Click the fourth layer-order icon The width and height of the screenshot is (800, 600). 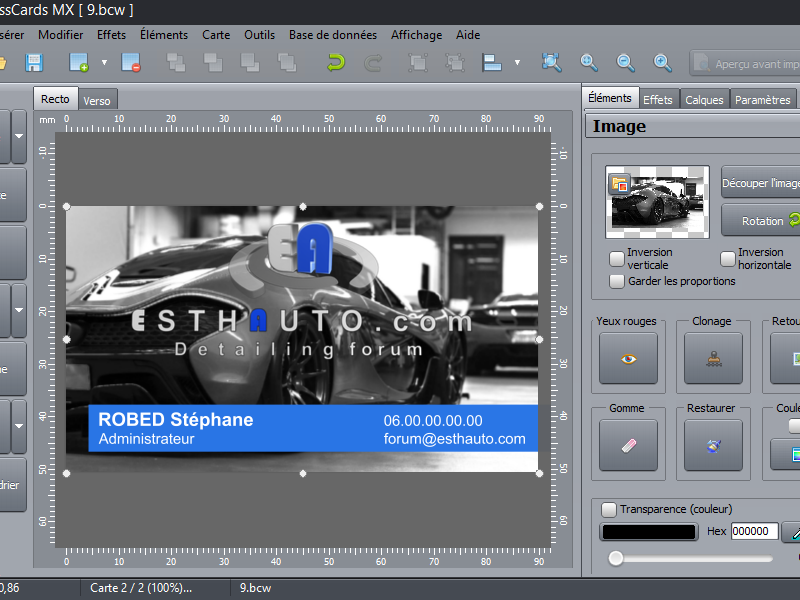pyautogui.click(x=287, y=63)
